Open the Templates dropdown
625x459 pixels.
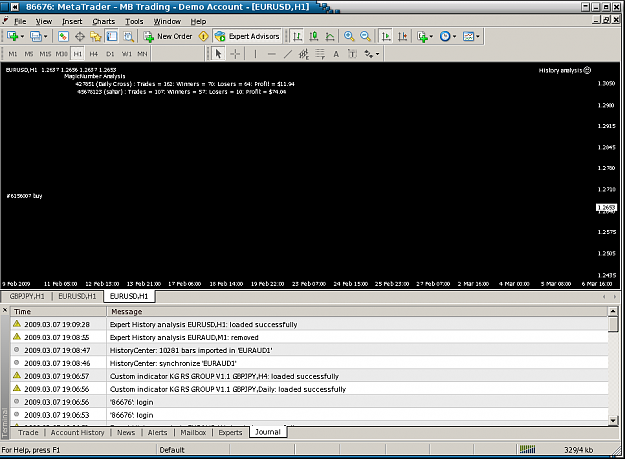[471, 37]
